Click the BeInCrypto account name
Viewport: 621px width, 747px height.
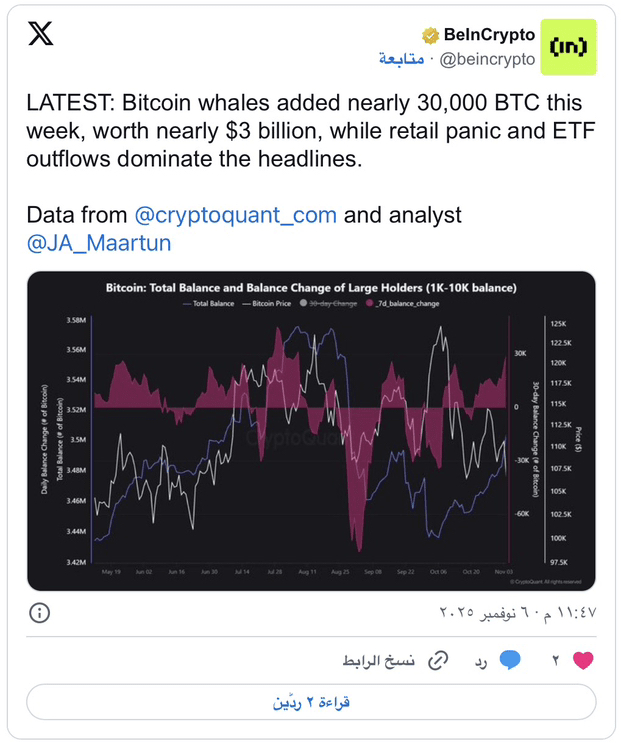pos(489,36)
